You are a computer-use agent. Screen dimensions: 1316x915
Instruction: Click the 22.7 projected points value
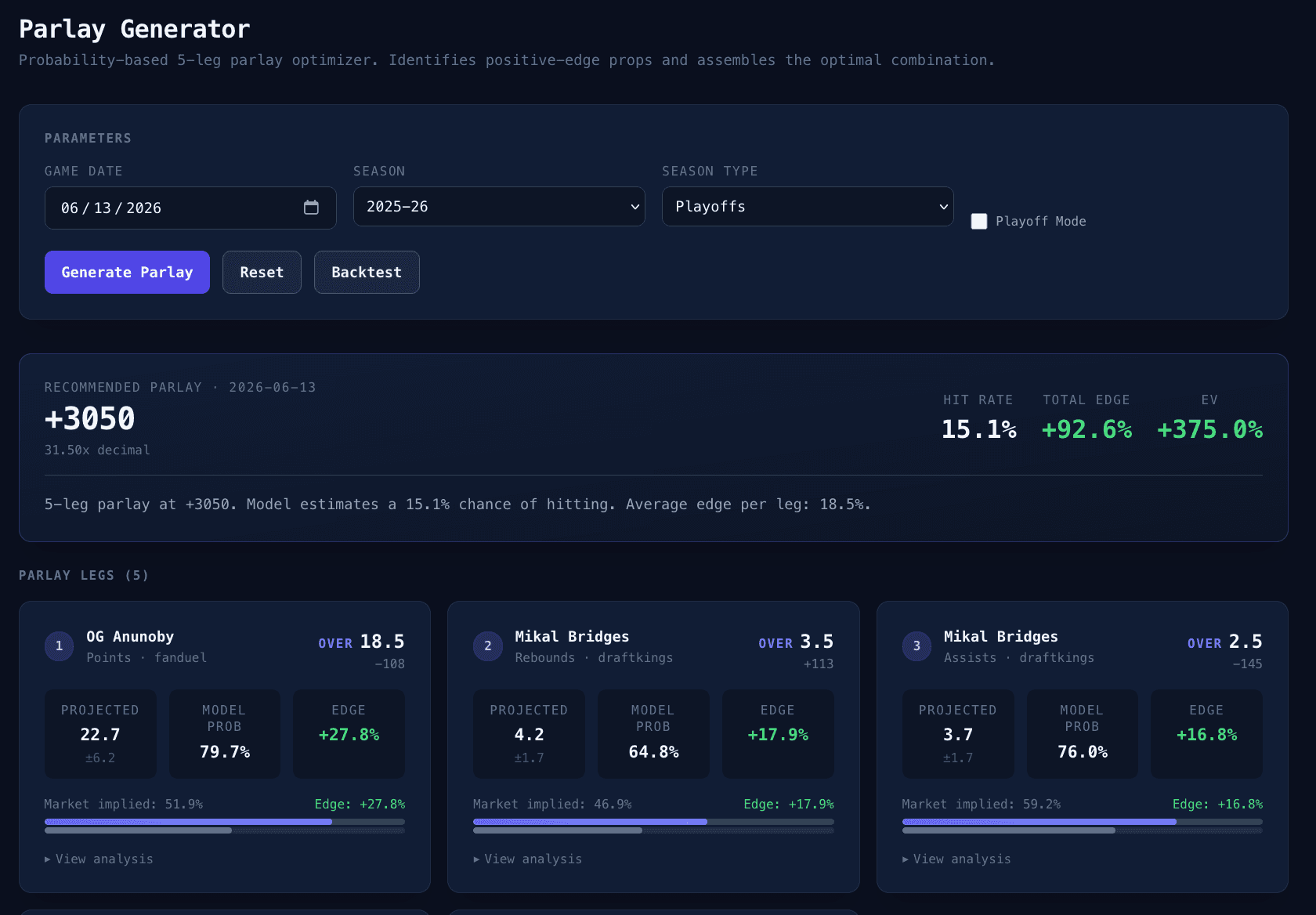[x=100, y=735]
